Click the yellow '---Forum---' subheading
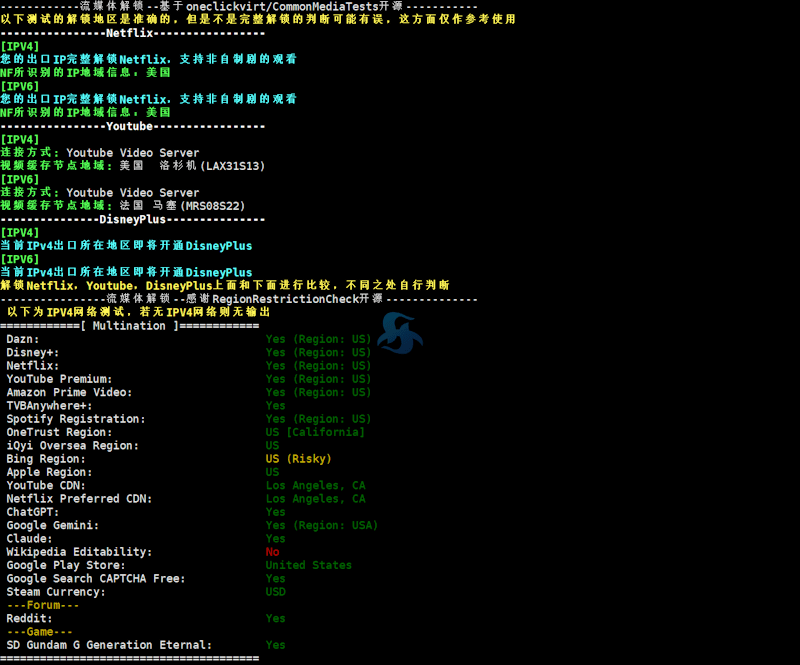The height and width of the screenshot is (665, 800). (43, 605)
